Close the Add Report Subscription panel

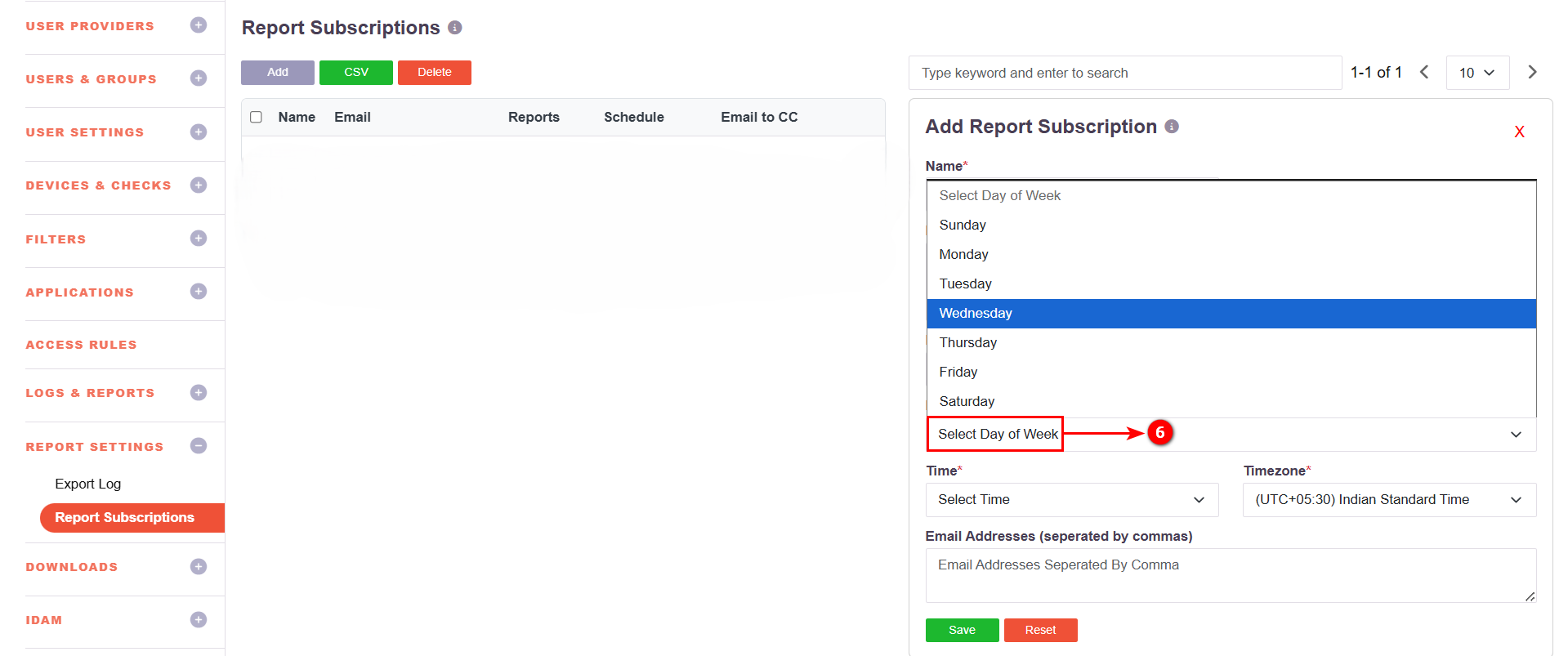tap(1519, 132)
